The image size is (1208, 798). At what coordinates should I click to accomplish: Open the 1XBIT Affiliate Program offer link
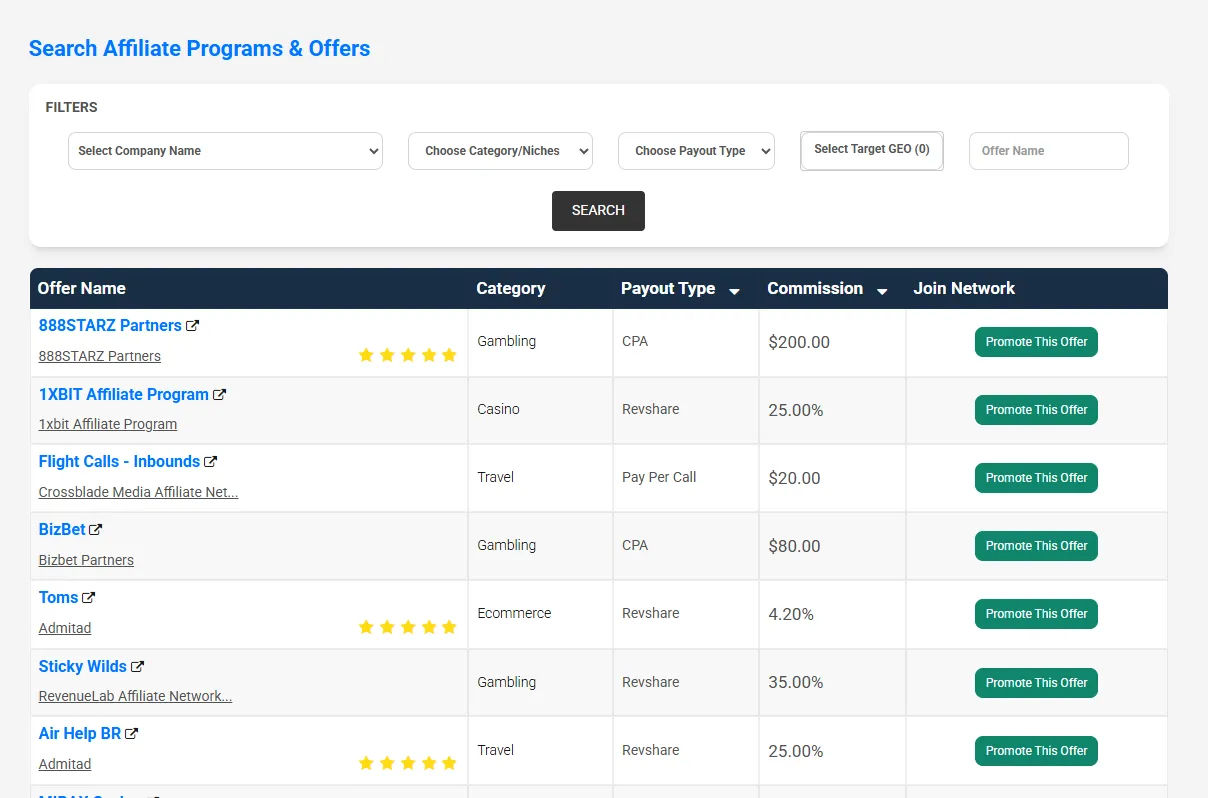[x=124, y=395]
